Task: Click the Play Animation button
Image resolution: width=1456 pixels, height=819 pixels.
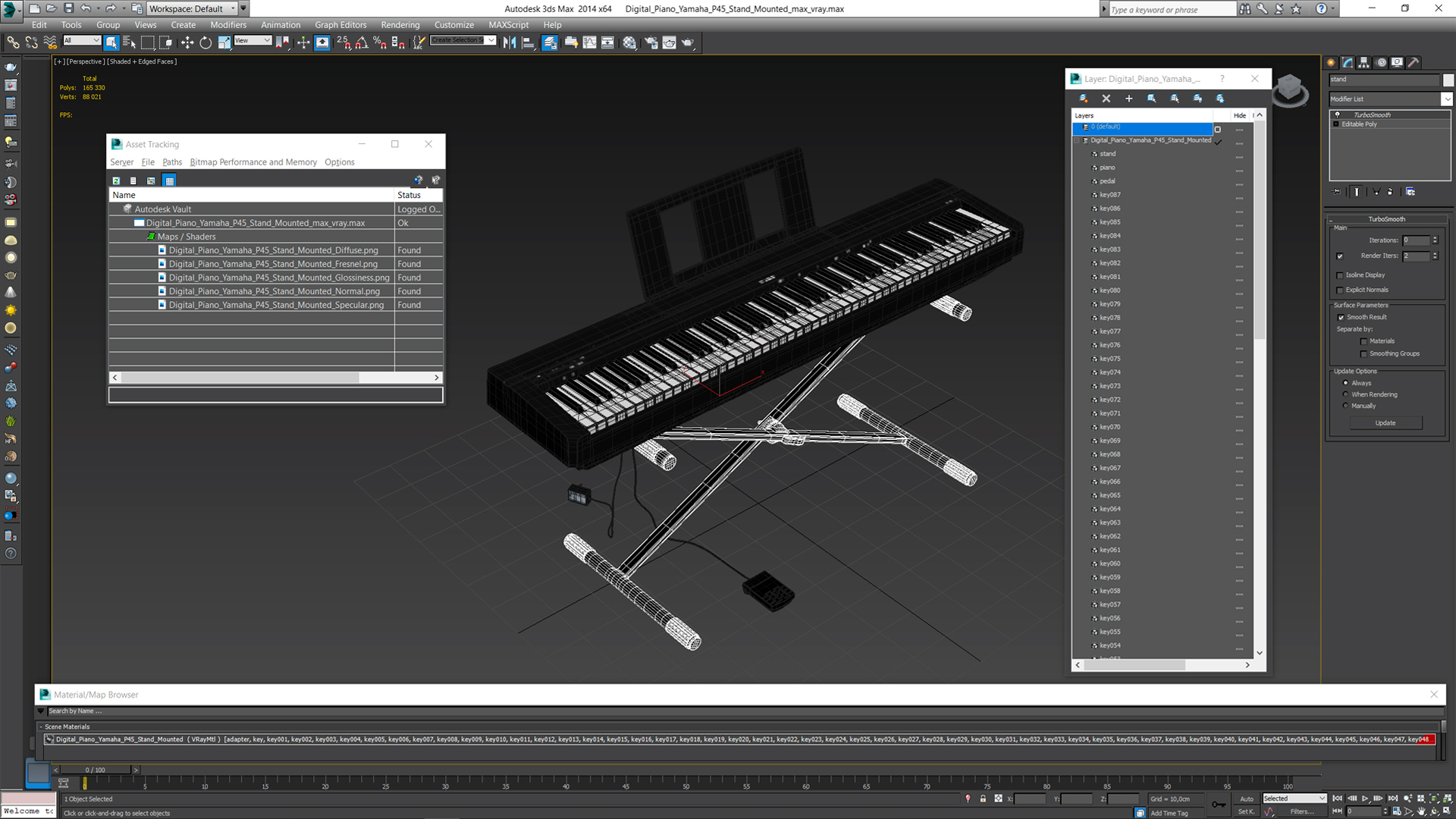Action: (1365, 799)
